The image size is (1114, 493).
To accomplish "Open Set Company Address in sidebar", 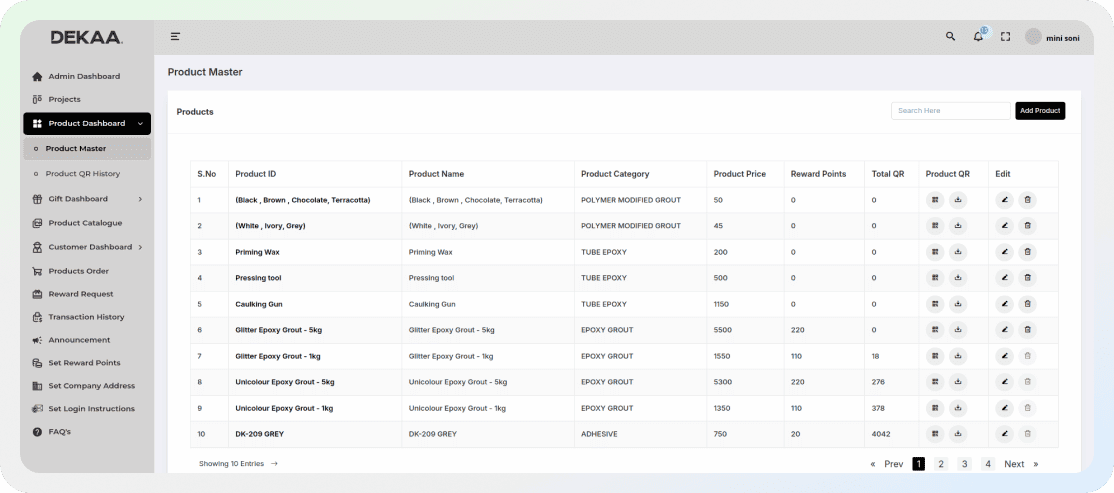I will (84, 386).
